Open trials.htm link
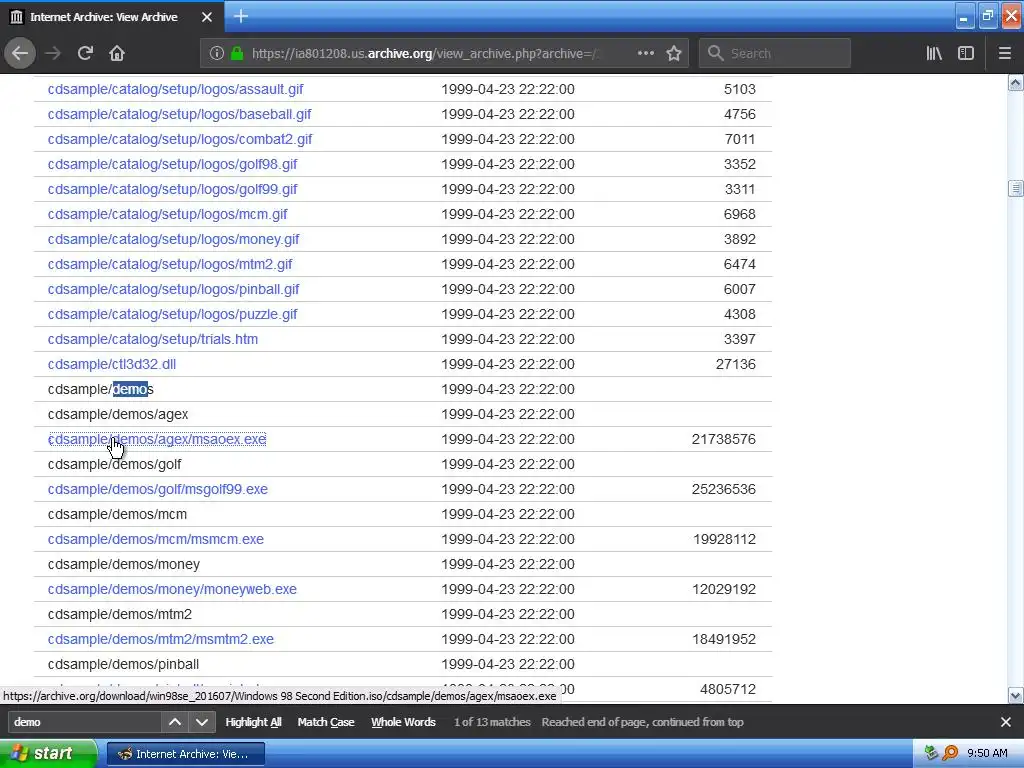Image resolution: width=1024 pixels, height=768 pixels. point(153,339)
